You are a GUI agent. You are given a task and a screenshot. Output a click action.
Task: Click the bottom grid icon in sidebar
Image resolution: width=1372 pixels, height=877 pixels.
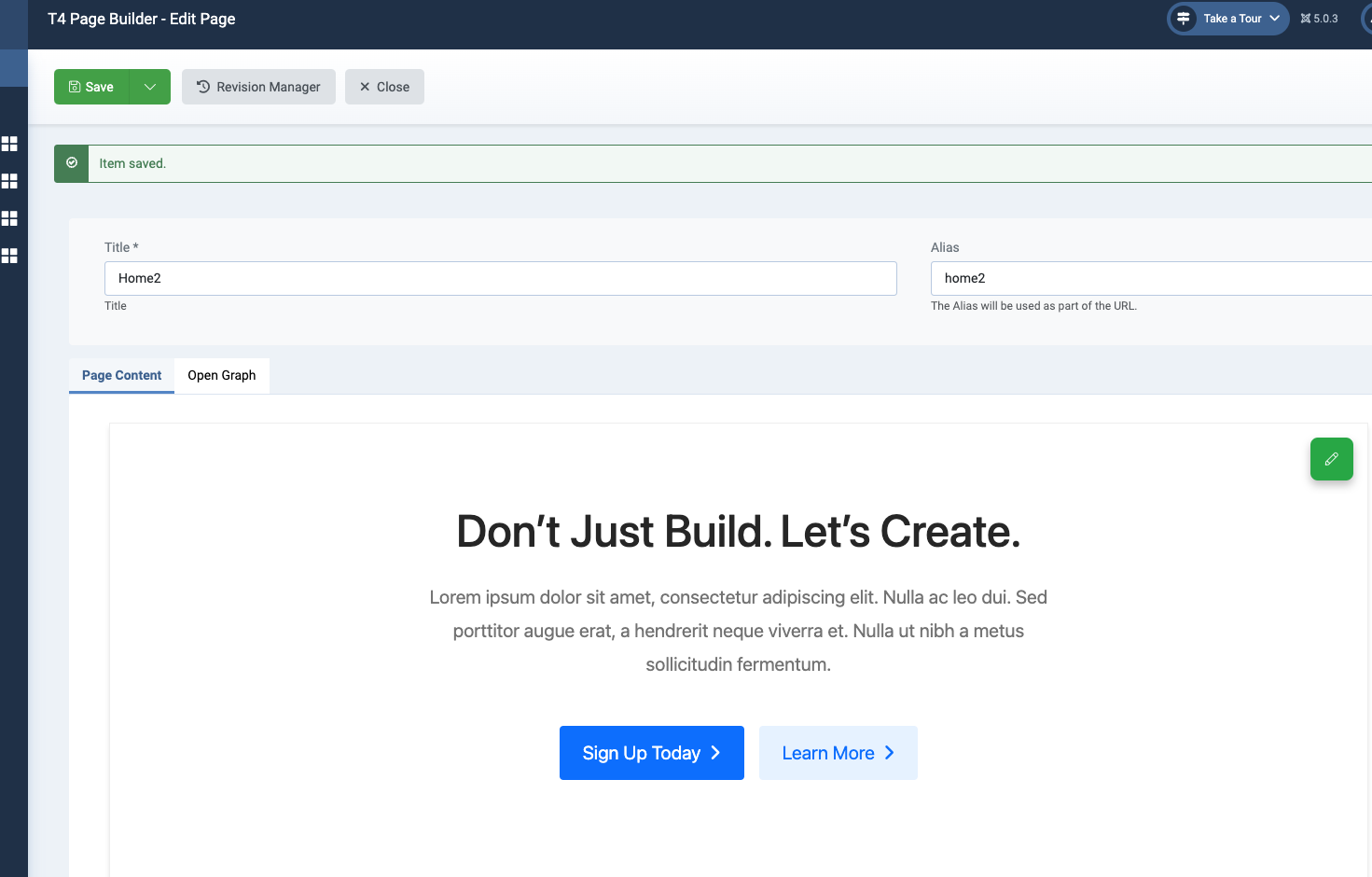pyautogui.click(x=9, y=256)
